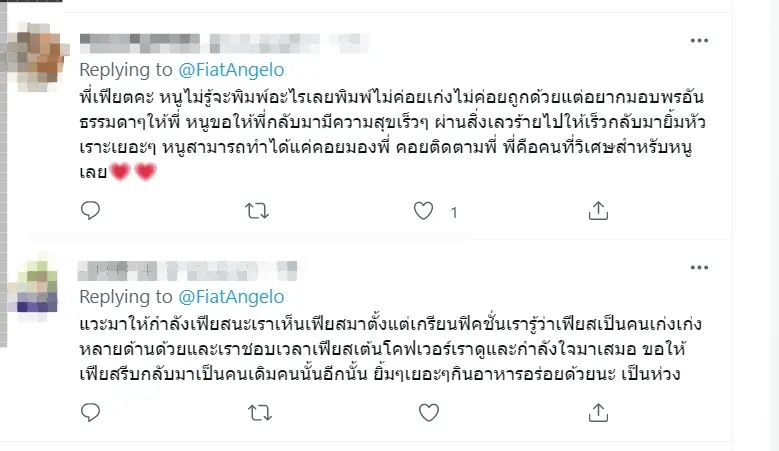
Task: Click the like count showing 1
Action: [x=454, y=212]
